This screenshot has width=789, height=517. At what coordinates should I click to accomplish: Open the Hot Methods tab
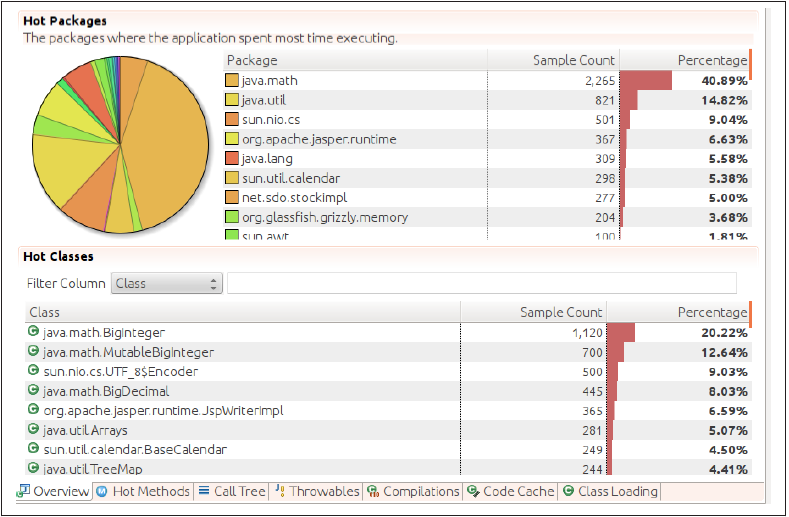click(143, 491)
